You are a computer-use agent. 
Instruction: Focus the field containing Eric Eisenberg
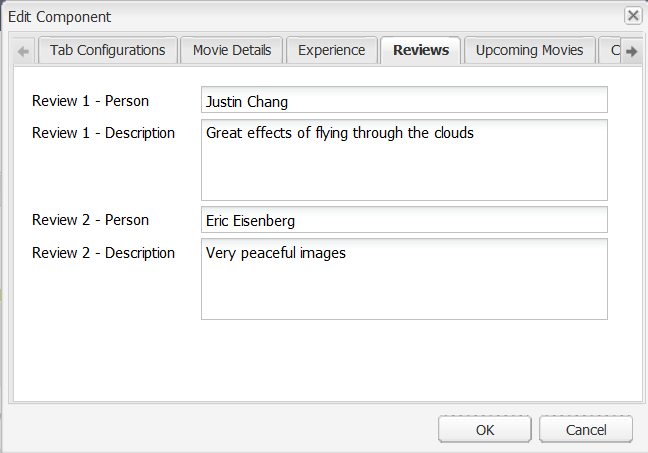click(x=404, y=220)
